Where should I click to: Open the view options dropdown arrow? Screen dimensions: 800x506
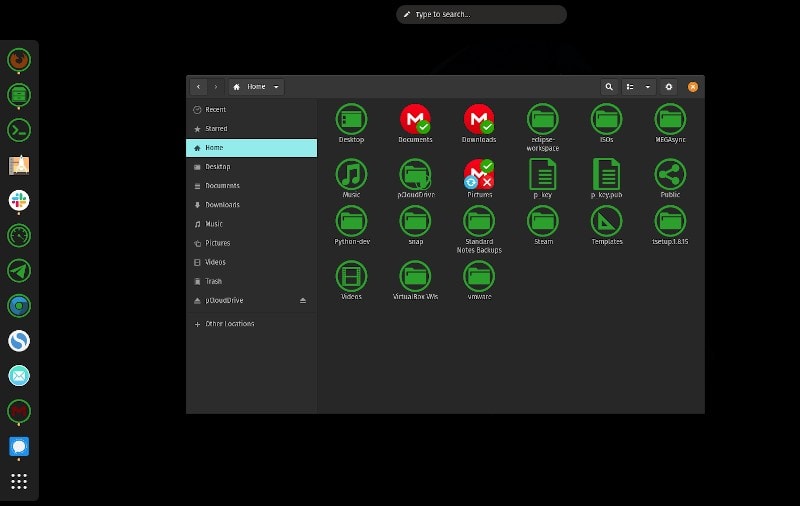[647, 87]
